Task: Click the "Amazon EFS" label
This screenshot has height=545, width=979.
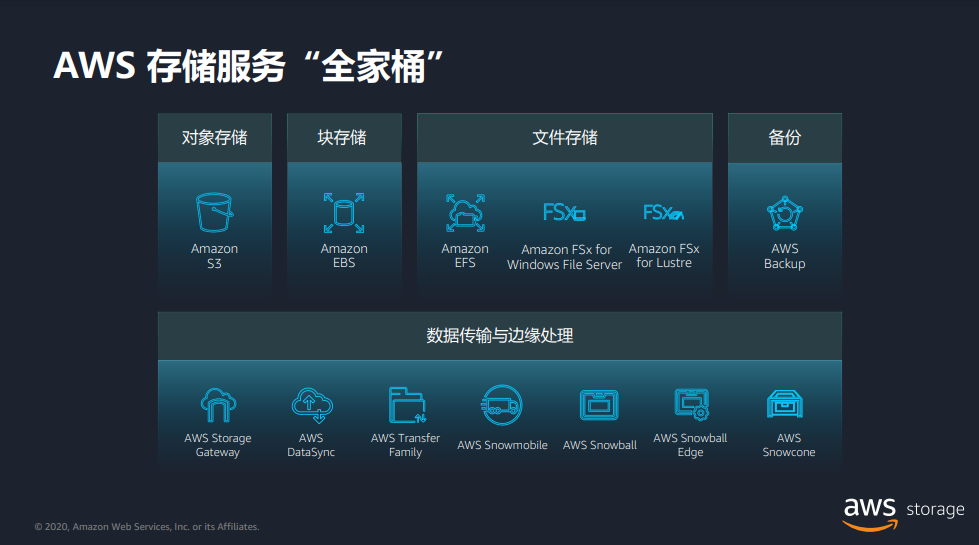Action: coord(465,255)
